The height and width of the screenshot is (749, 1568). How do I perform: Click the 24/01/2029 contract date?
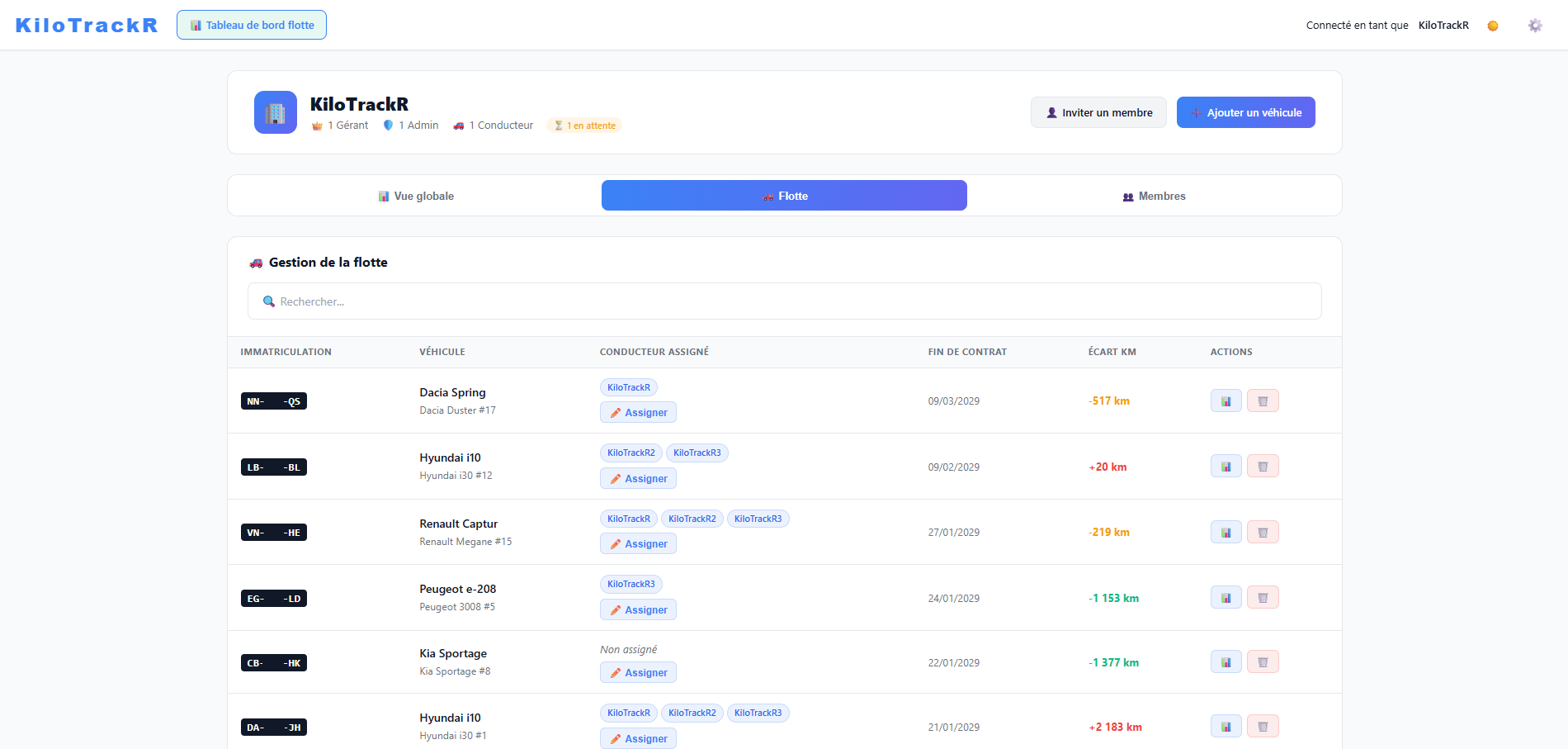(954, 598)
